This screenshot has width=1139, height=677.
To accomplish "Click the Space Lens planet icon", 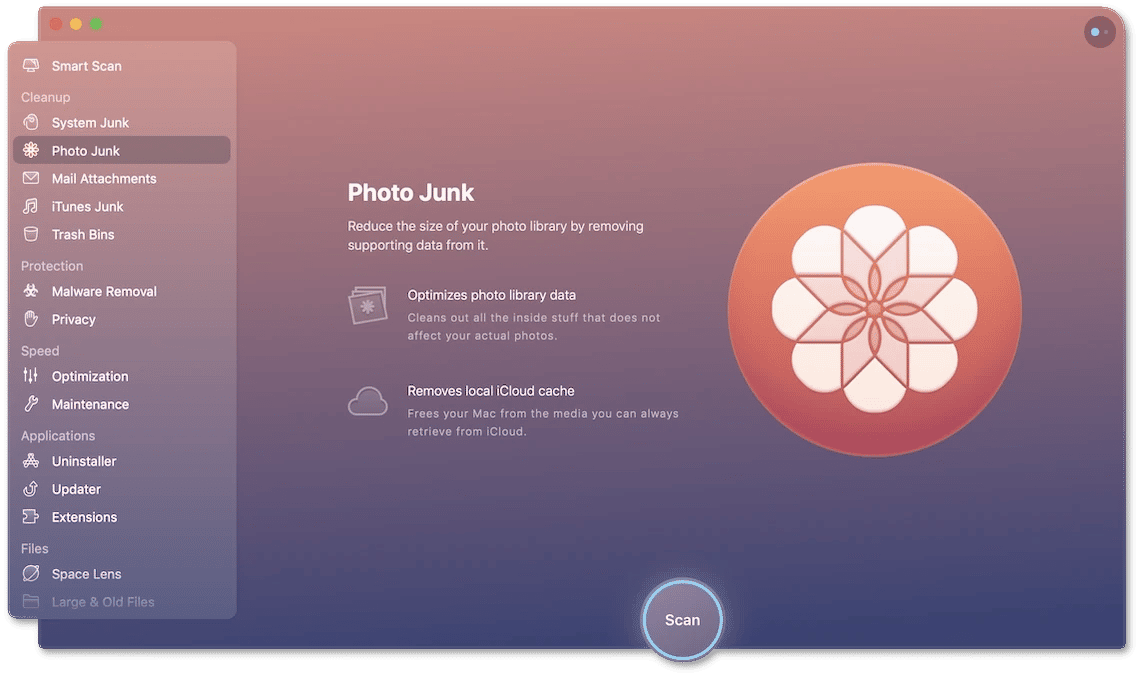I will point(31,573).
